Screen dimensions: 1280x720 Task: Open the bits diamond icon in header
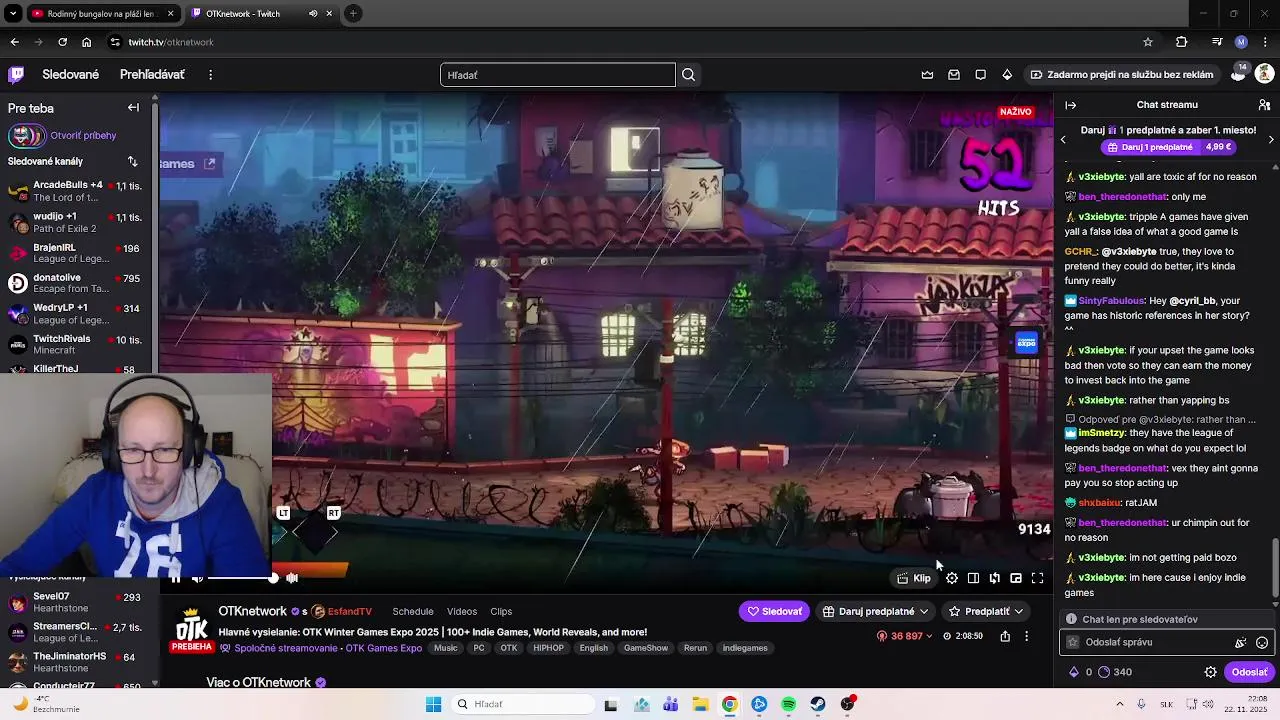pos(1007,75)
